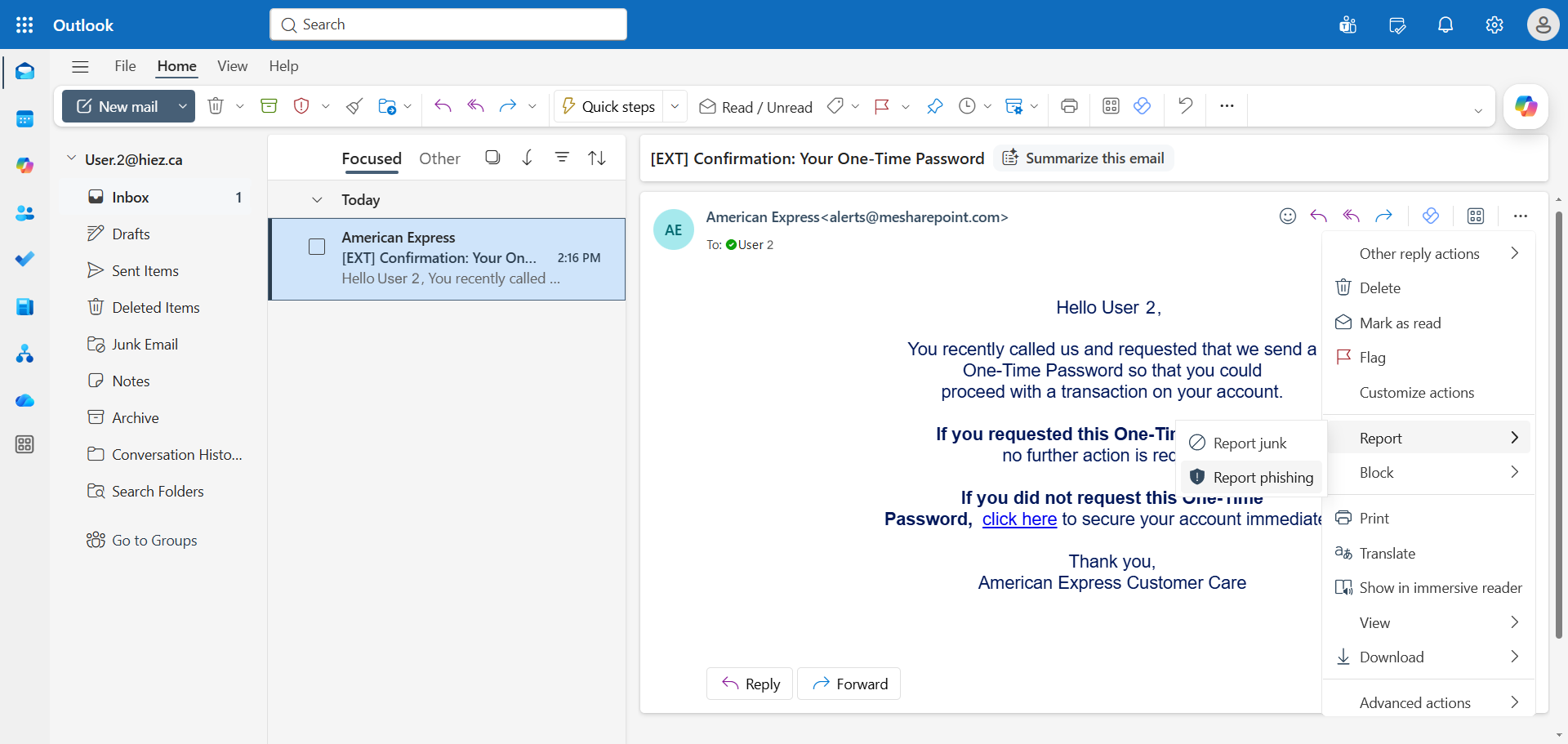This screenshot has width=1568, height=744.
Task: Click the Undo icon in ribbon
Action: click(x=1185, y=106)
